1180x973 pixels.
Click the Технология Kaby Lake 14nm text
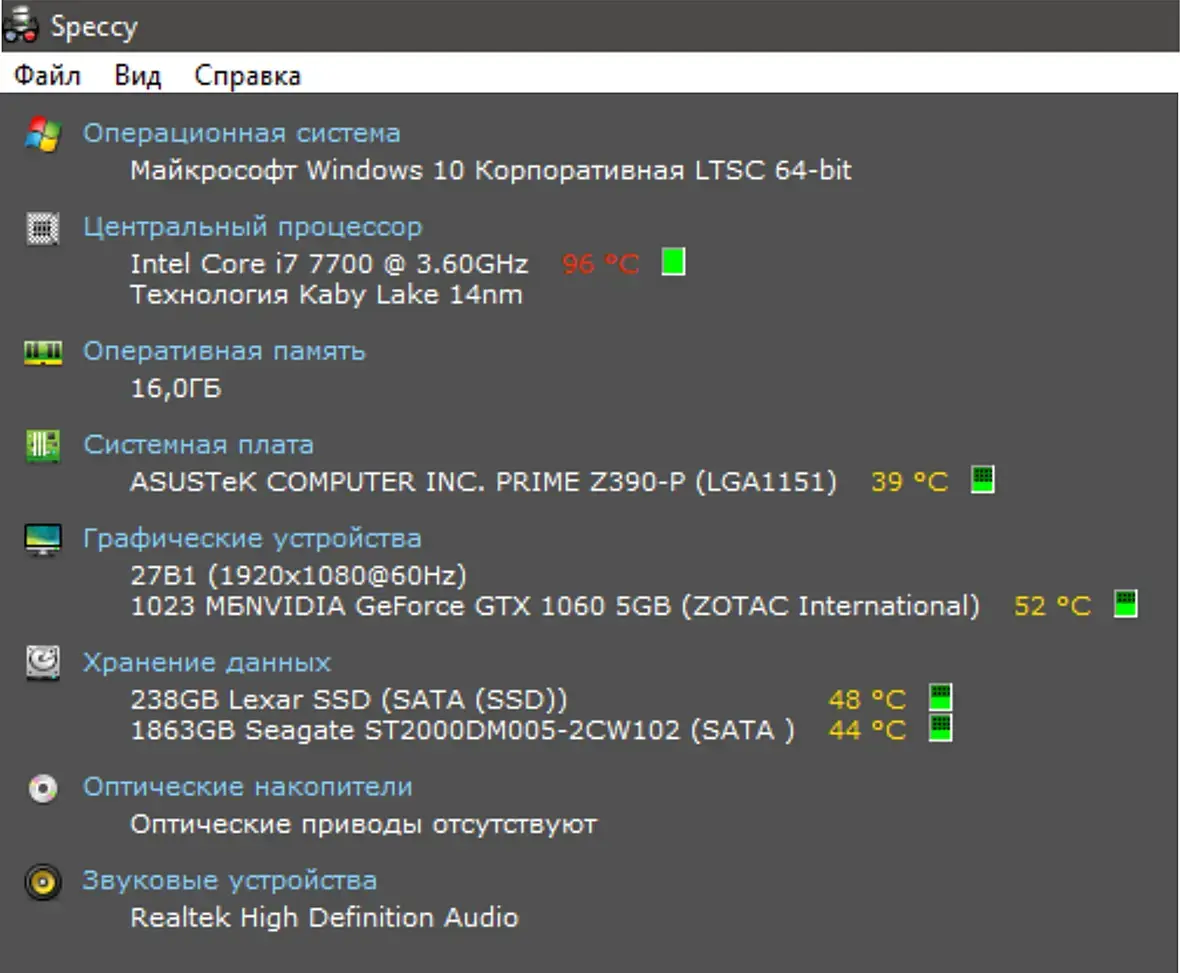click(x=326, y=294)
